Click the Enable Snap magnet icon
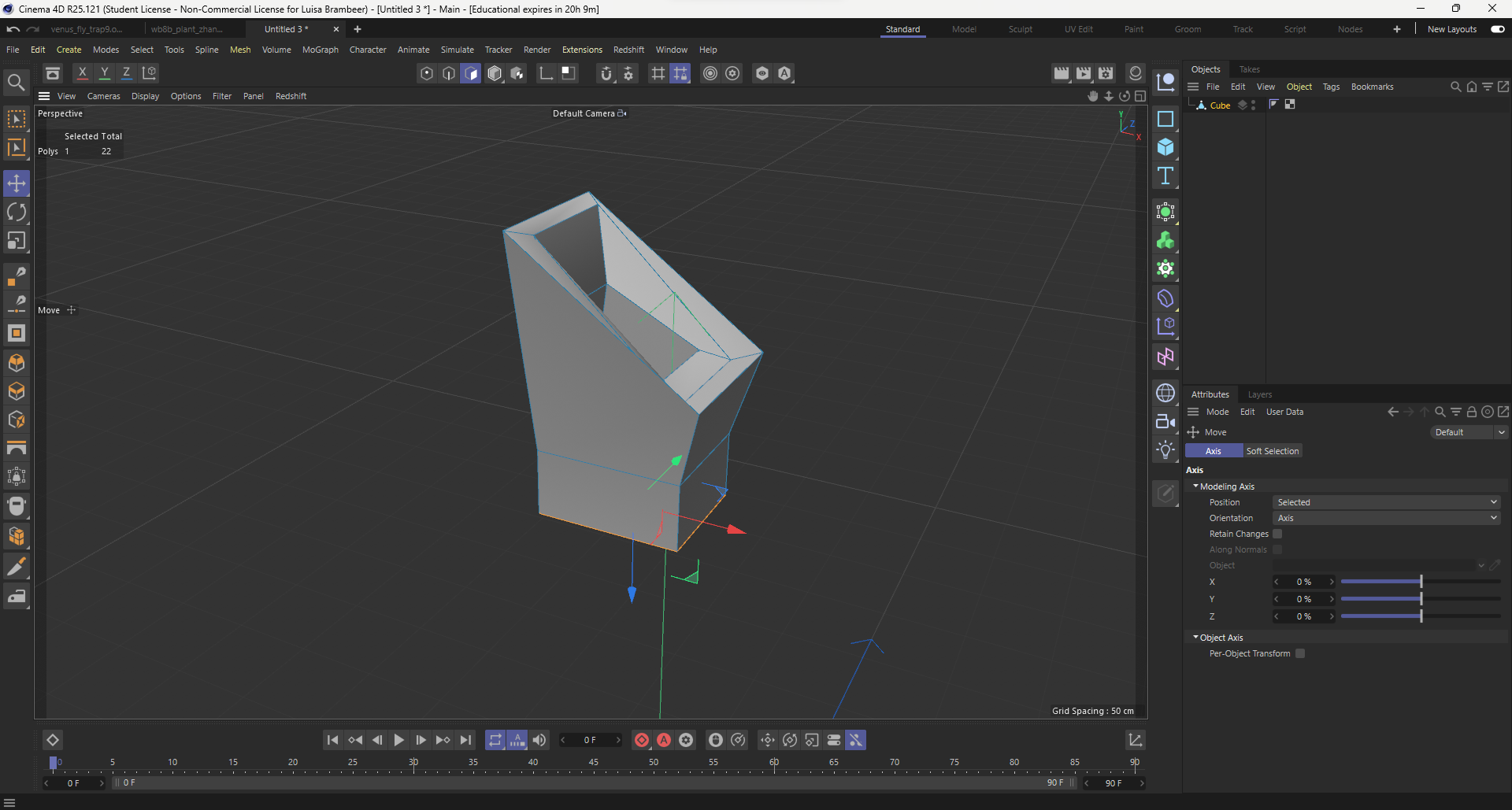The image size is (1512, 810). [606, 73]
